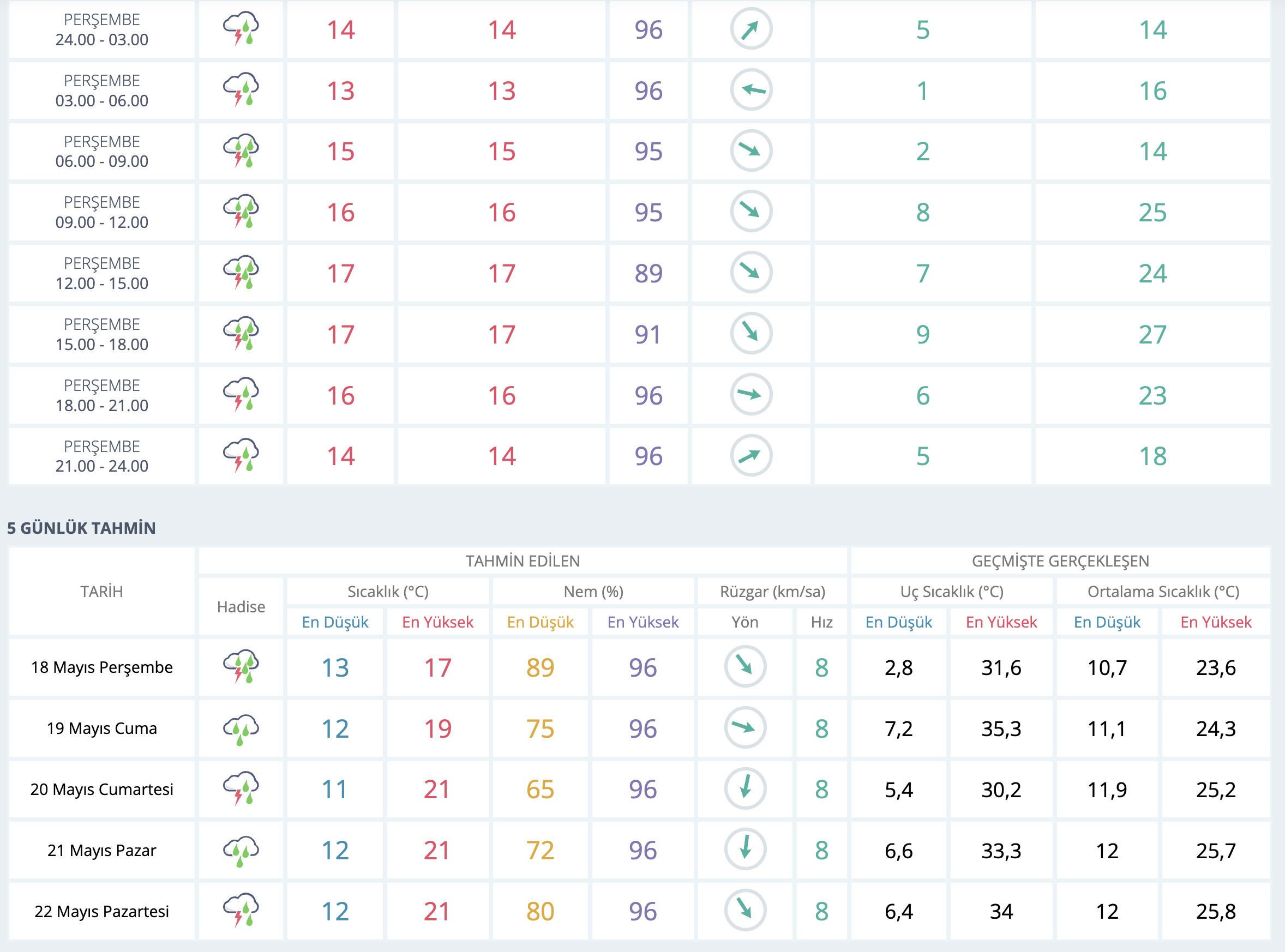The width and height of the screenshot is (1285, 952).
Task: Click the 5 GÜNLÜK TAHMİN heading
Action: click(x=81, y=528)
